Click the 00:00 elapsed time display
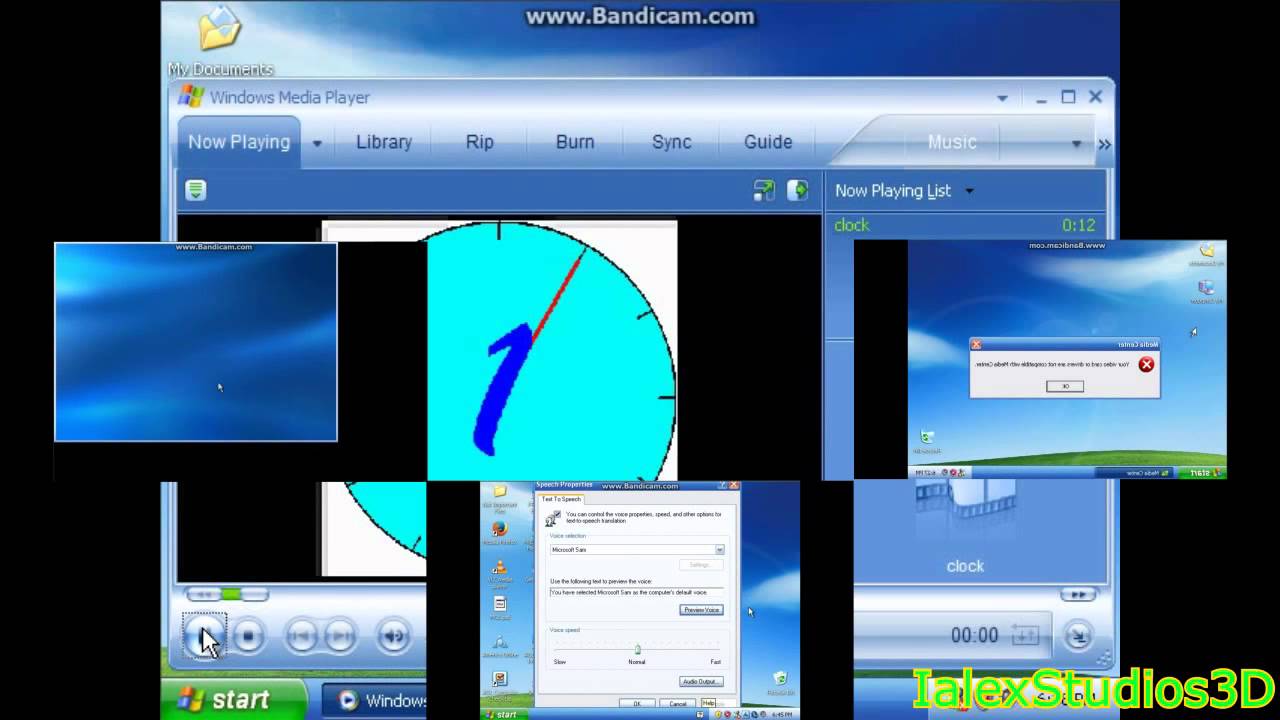The height and width of the screenshot is (720, 1280). [974, 635]
